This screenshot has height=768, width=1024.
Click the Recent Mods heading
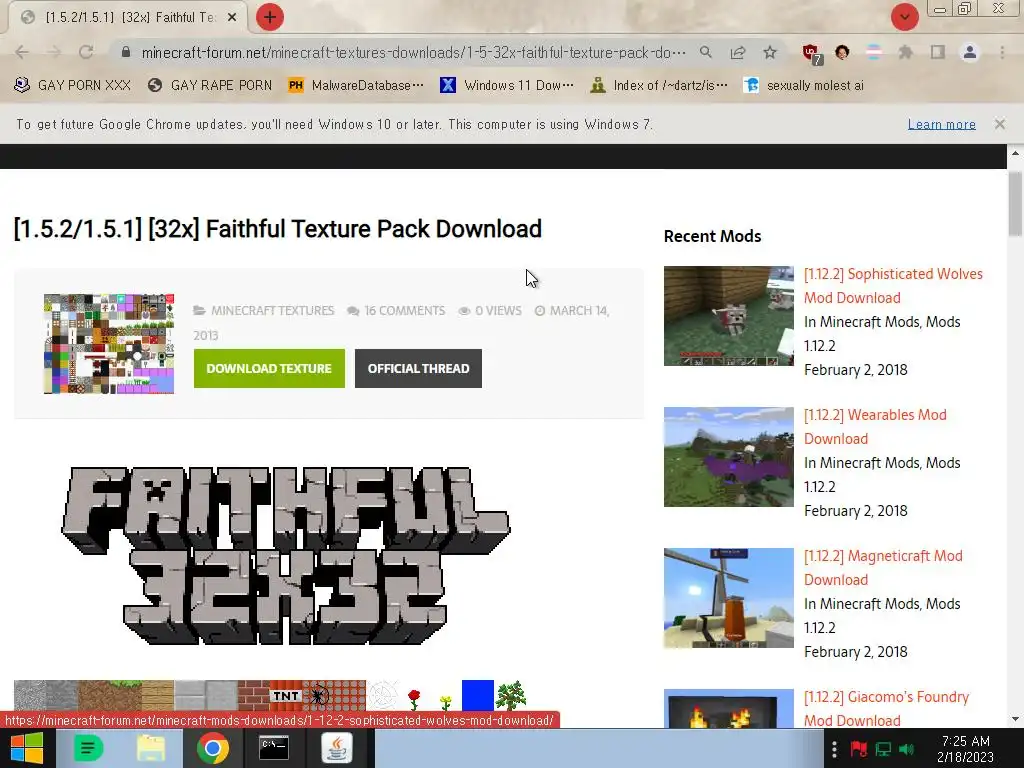click(x=712, y=236)
